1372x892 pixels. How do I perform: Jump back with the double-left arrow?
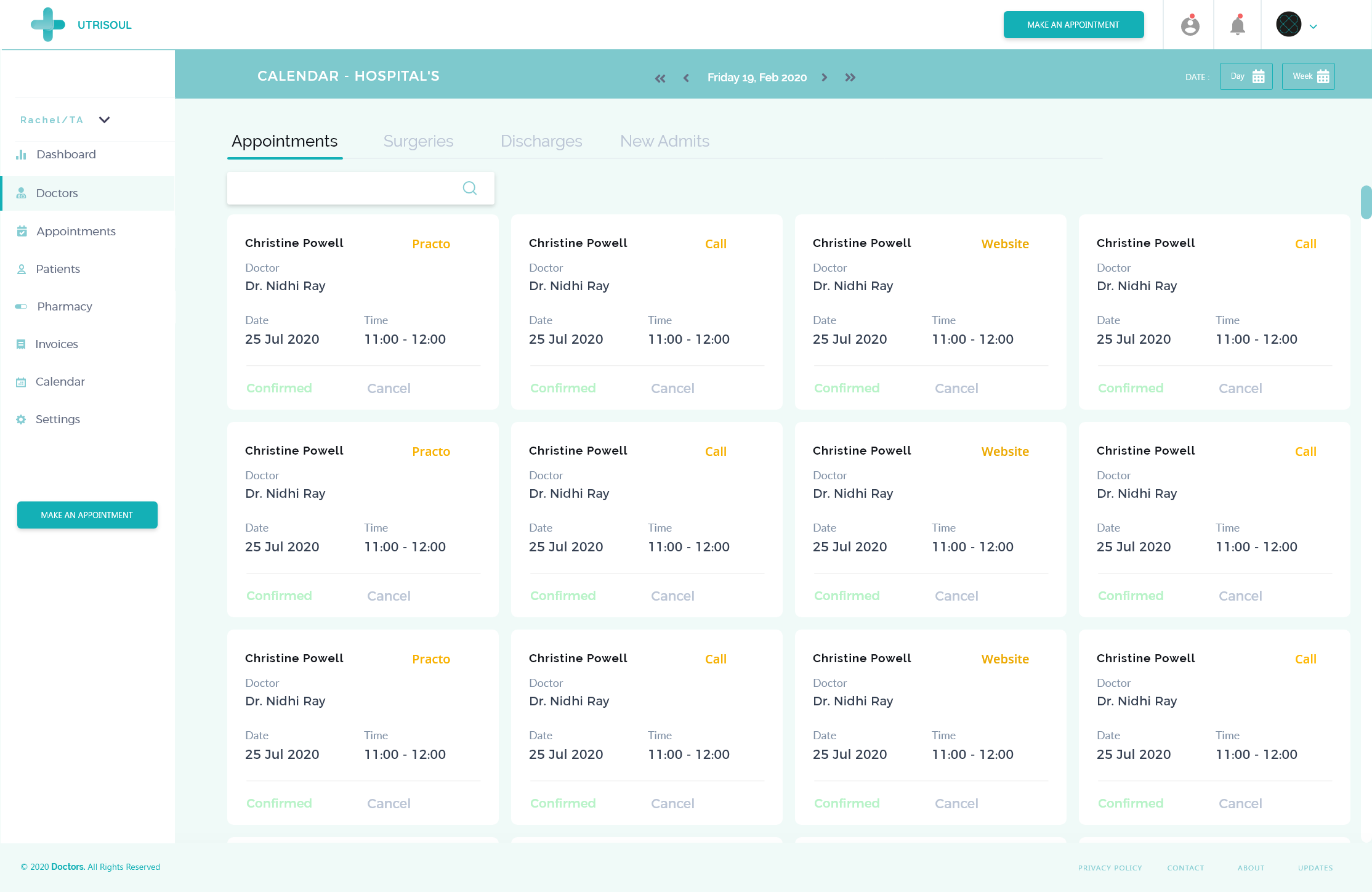click(660, 78)
